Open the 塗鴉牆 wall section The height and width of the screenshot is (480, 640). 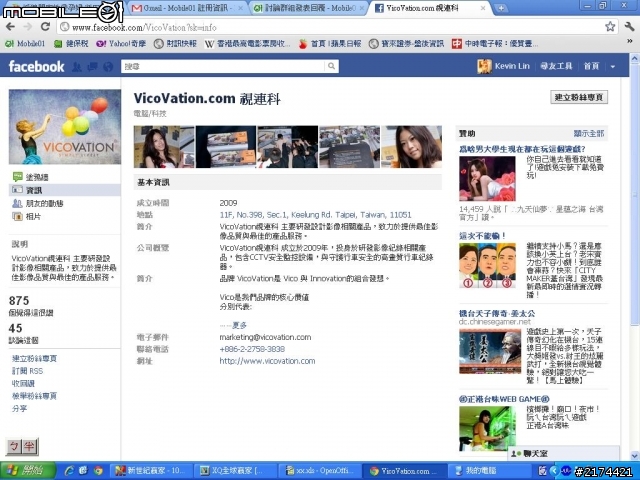point(31,177)
